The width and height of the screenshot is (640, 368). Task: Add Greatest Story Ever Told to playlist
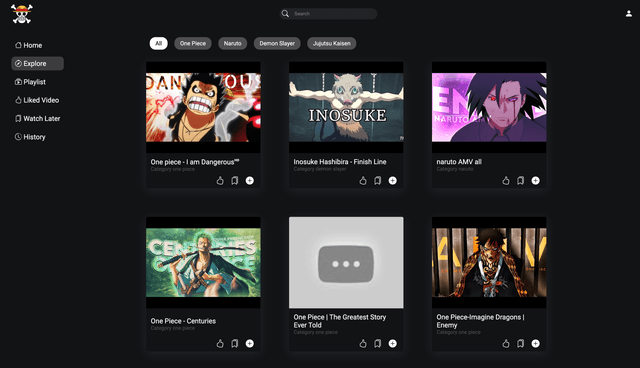click(x=393, y=344)
